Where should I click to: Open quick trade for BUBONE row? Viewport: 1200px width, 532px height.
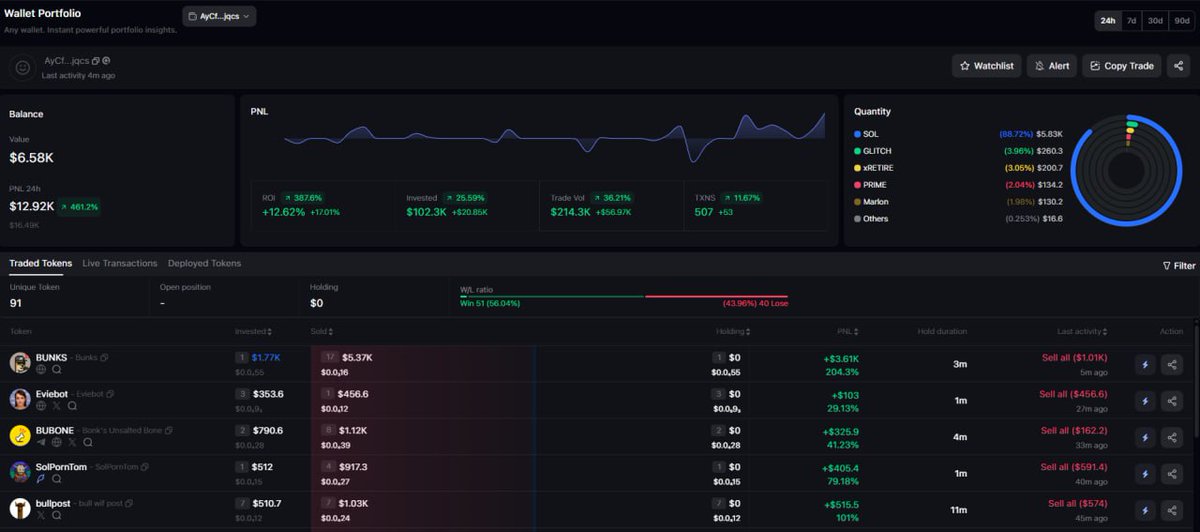[x=1145, y=436]
